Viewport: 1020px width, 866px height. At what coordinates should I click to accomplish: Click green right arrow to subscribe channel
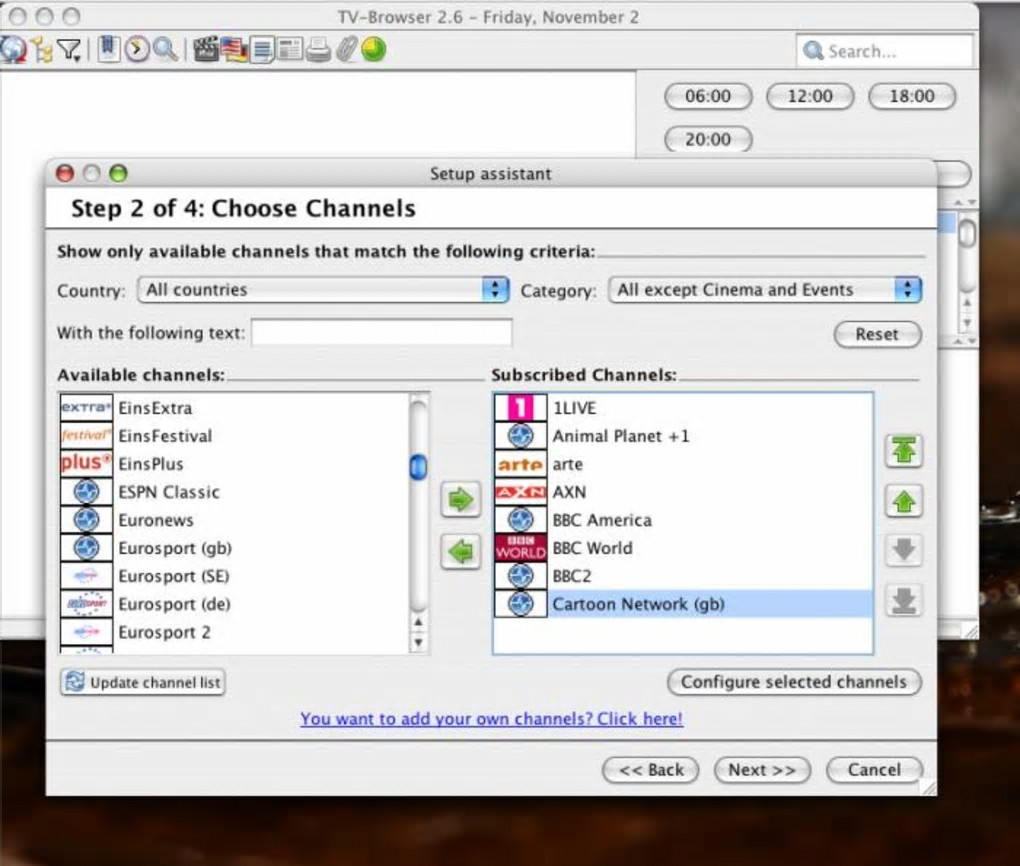click(x=461, y=500)
